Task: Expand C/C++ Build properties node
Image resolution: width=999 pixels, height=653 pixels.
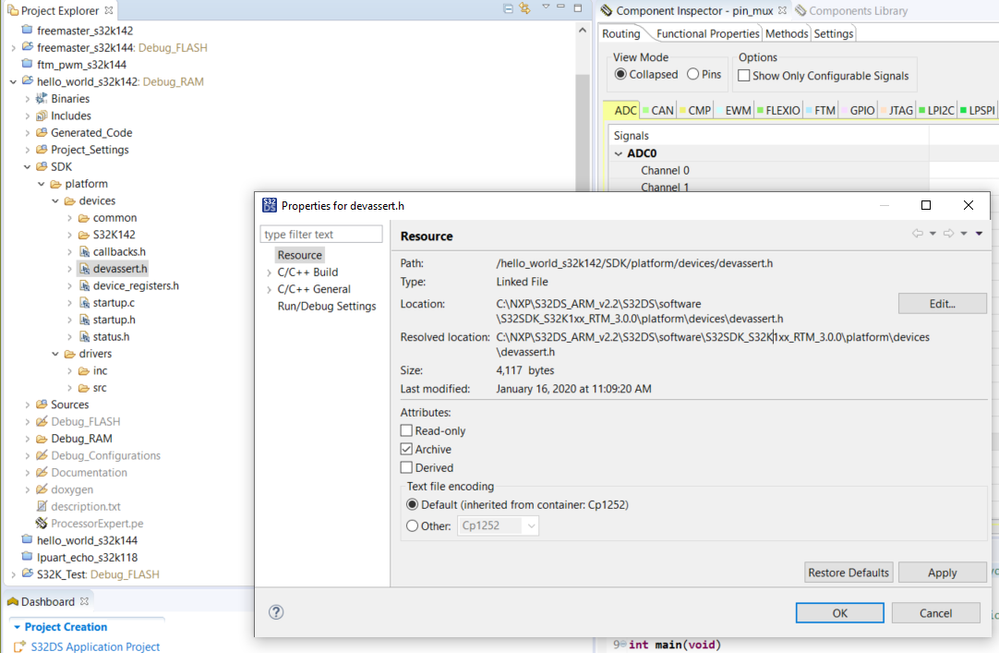Action: [x=269, y=273]
